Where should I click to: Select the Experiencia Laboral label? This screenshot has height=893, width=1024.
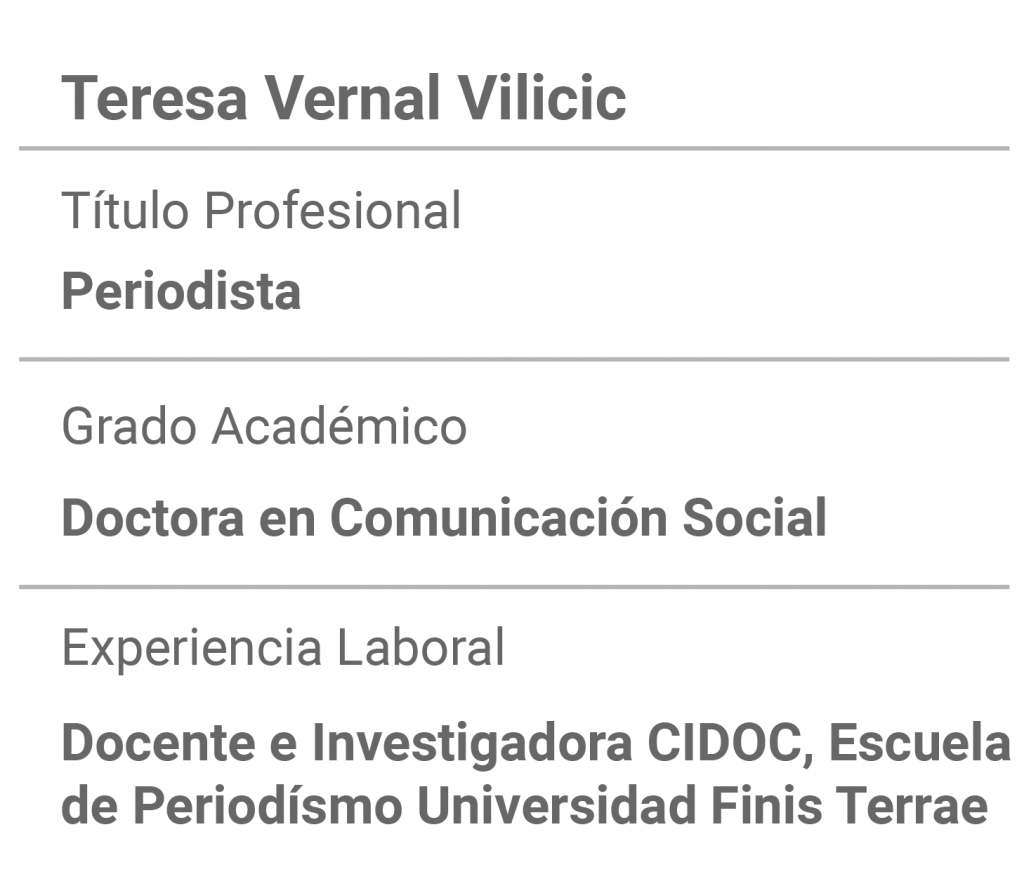pos(283,648)
